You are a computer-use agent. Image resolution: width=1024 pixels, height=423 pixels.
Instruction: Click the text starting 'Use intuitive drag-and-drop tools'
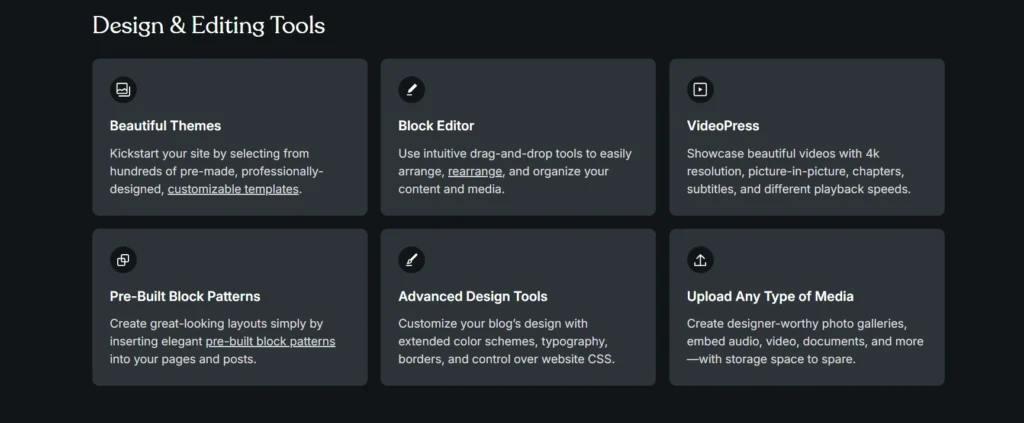[515, 171]
